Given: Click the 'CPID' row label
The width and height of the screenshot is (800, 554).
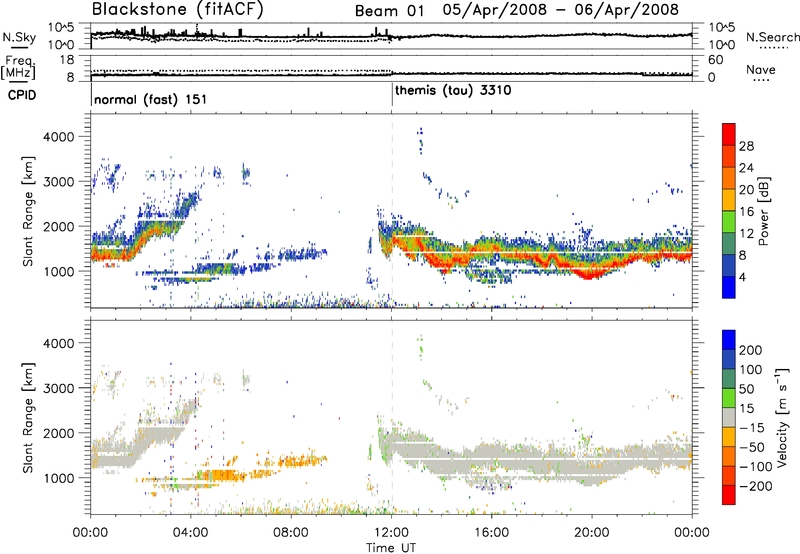Looking at the screenshot, I should pos(22,95).
